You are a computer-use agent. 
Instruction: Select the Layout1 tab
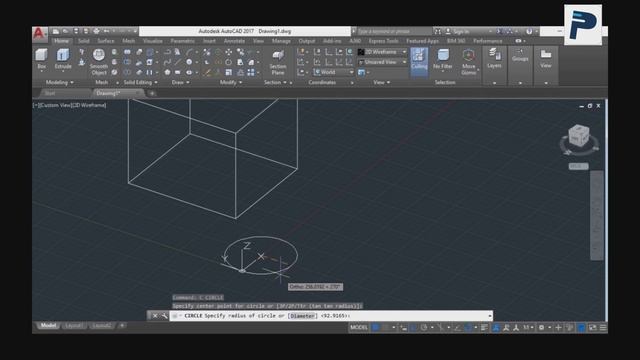(74, 326)
